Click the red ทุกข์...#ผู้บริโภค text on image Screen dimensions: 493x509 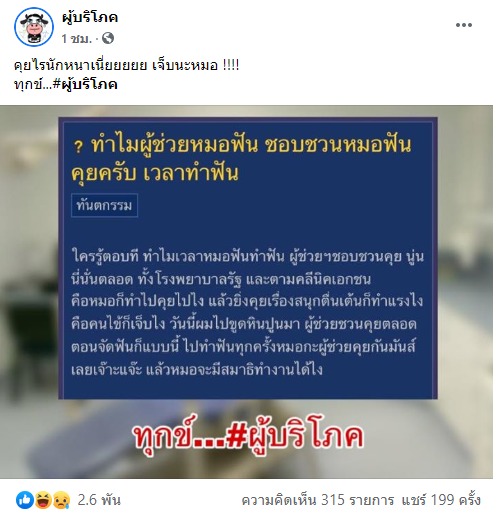(248, 435)
